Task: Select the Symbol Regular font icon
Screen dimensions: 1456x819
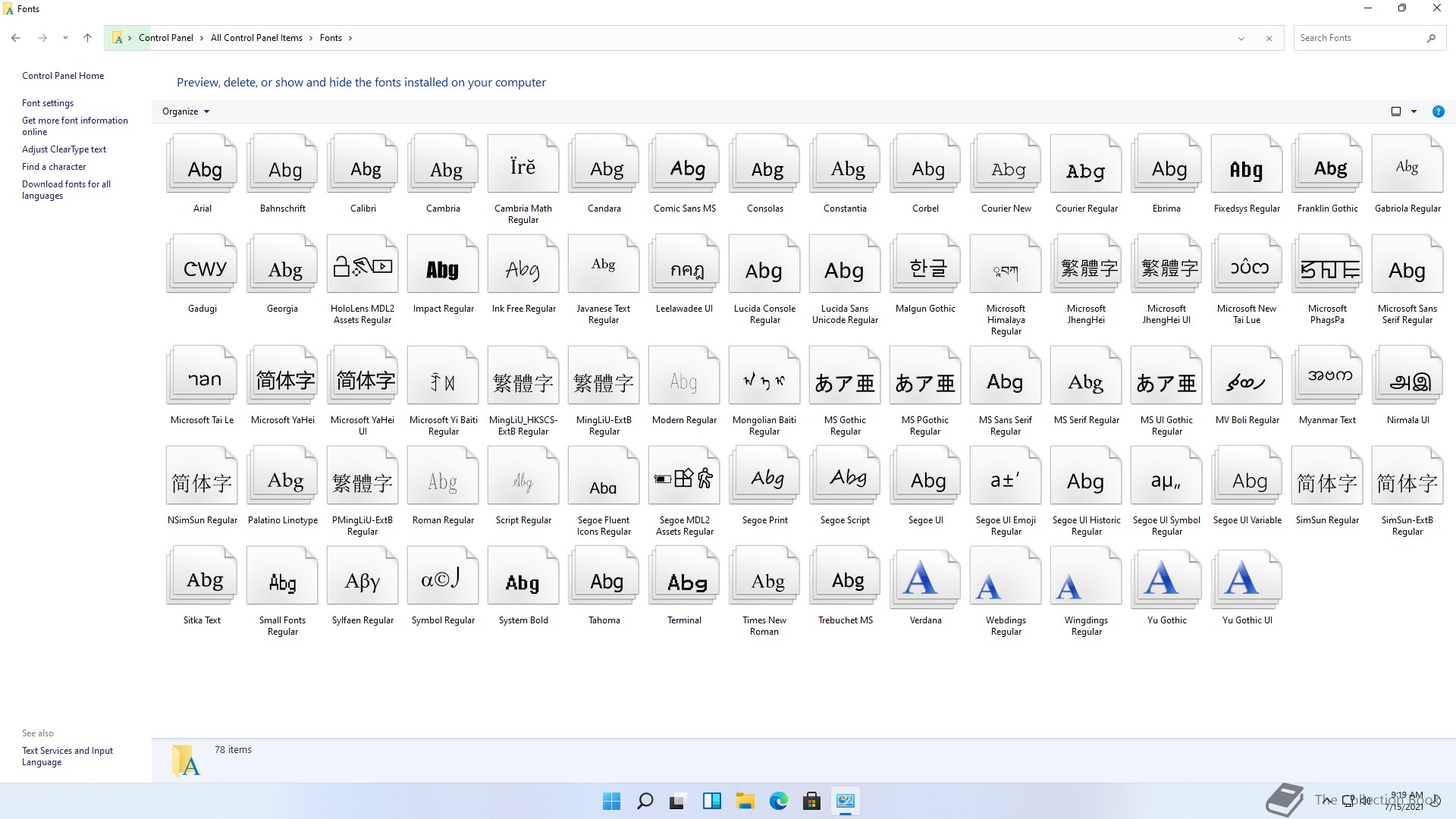Action: point(443,576)
